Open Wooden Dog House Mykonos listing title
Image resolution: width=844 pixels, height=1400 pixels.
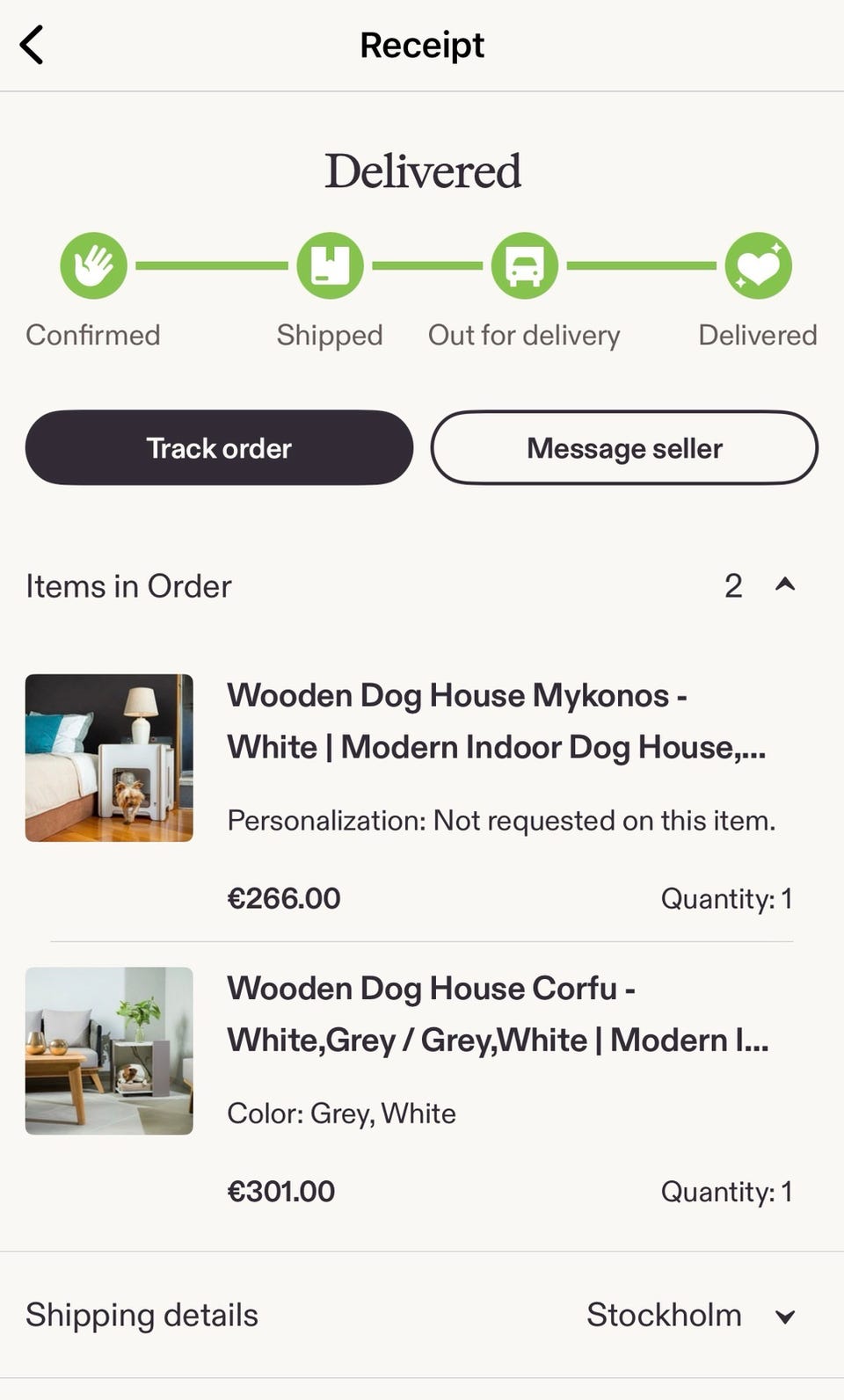[496, 721]
